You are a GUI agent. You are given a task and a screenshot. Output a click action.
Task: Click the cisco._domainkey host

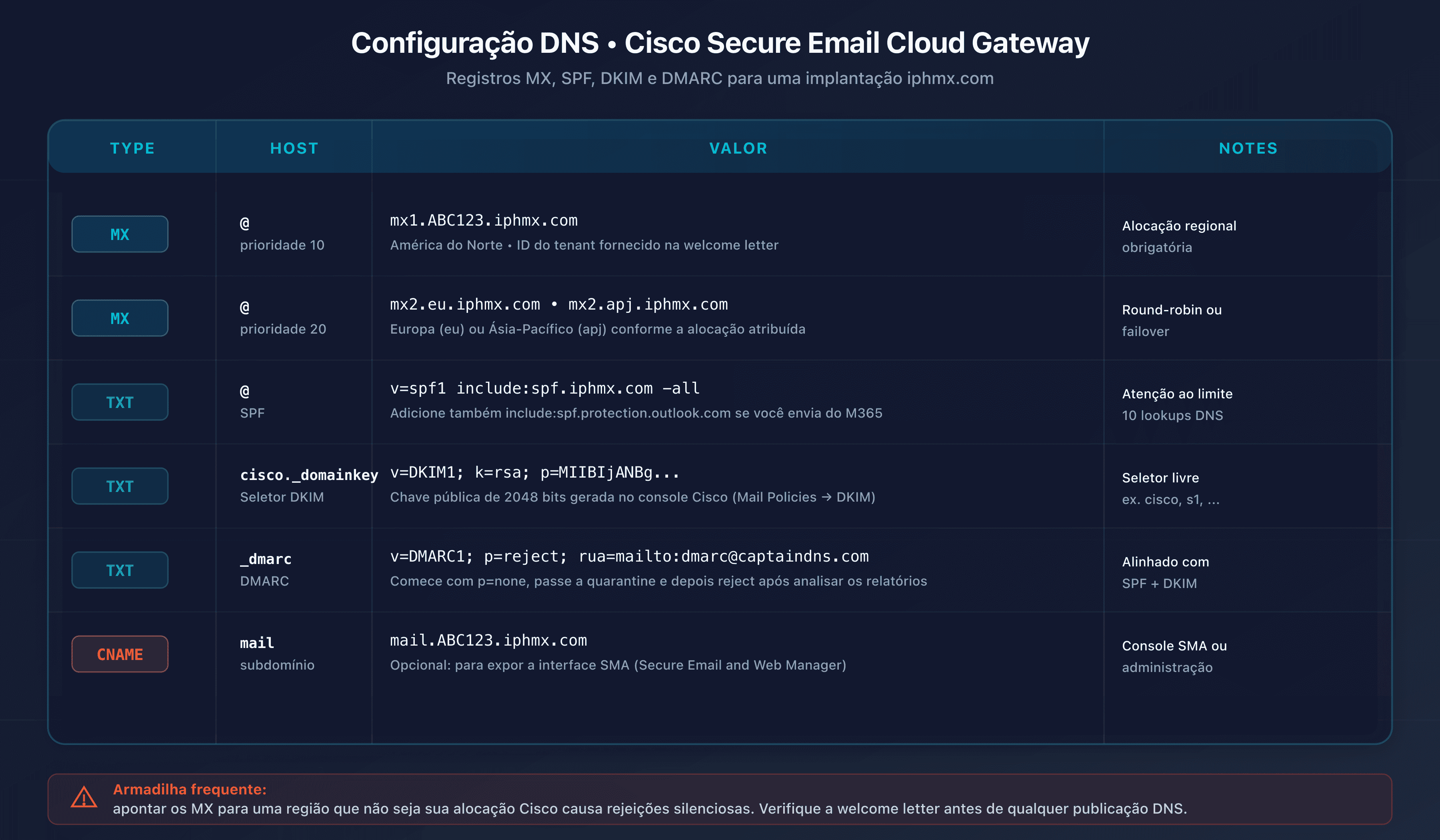(x=309, y=476)
